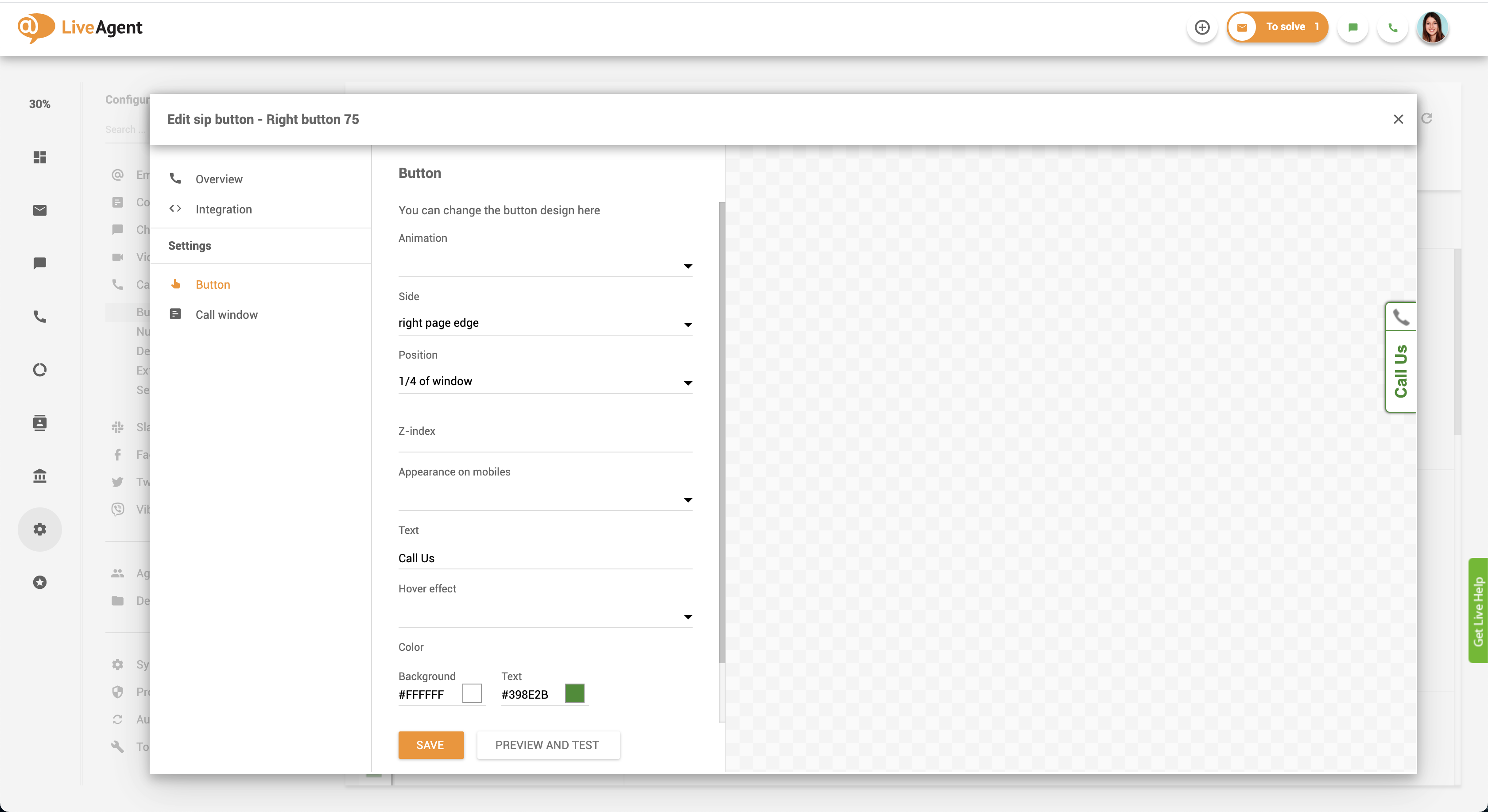Open the Tickets mail icon in sidebar
This screenshot has height=812, width=1488.
[x=40, y=210]
